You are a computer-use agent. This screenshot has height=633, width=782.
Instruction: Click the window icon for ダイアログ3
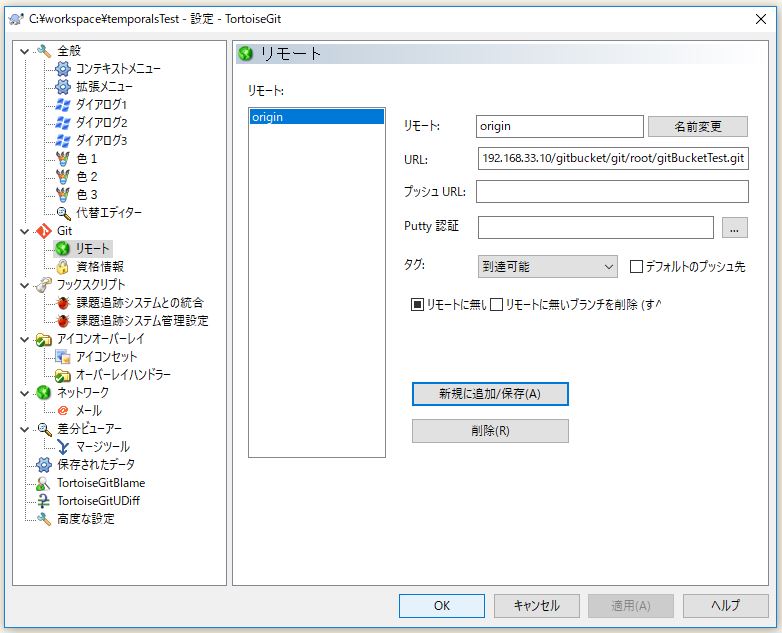click(x=63, y=141)
